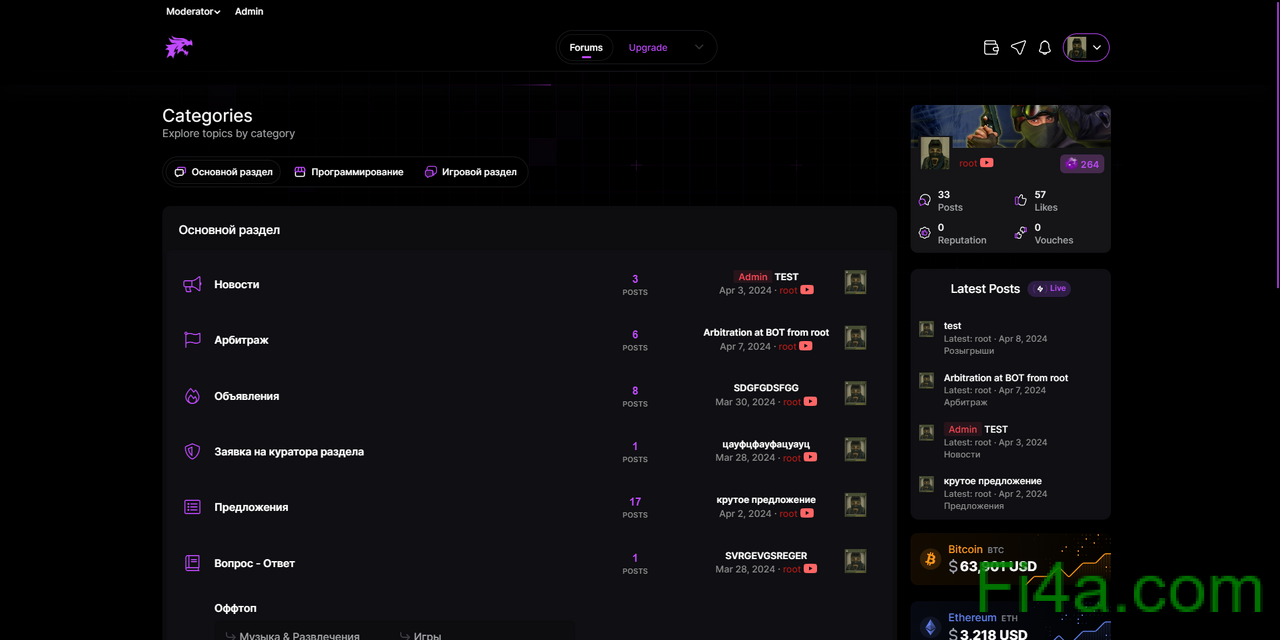Viewport: 1280px width, 640px height.
Task: Click the shield icon beside Заявка на куратора
Action: 192,452
